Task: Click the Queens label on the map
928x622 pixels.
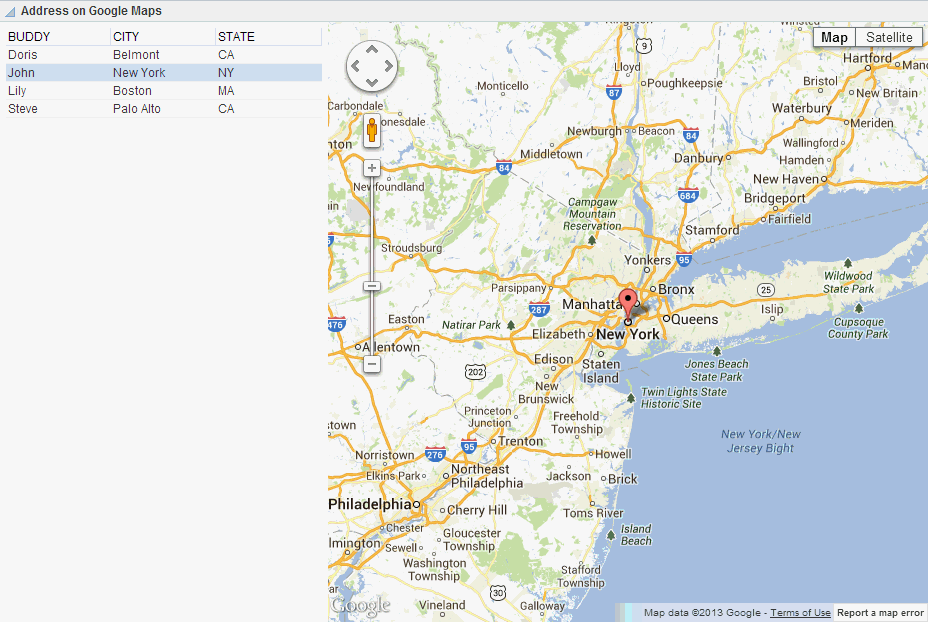Action: click(695, 320)
